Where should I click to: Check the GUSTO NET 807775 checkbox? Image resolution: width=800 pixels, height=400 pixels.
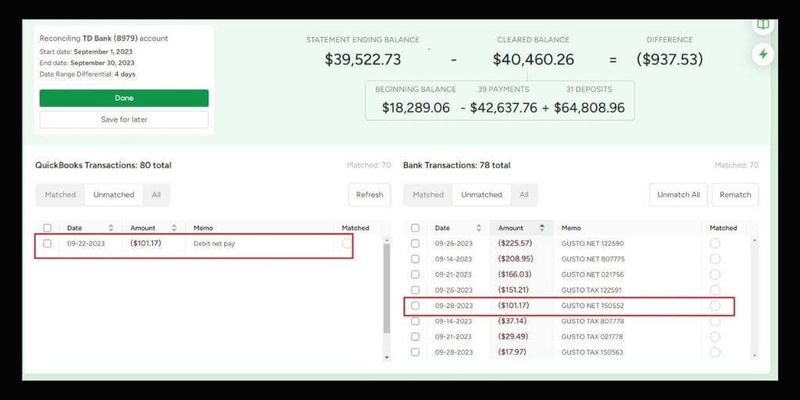coord(415,259)
